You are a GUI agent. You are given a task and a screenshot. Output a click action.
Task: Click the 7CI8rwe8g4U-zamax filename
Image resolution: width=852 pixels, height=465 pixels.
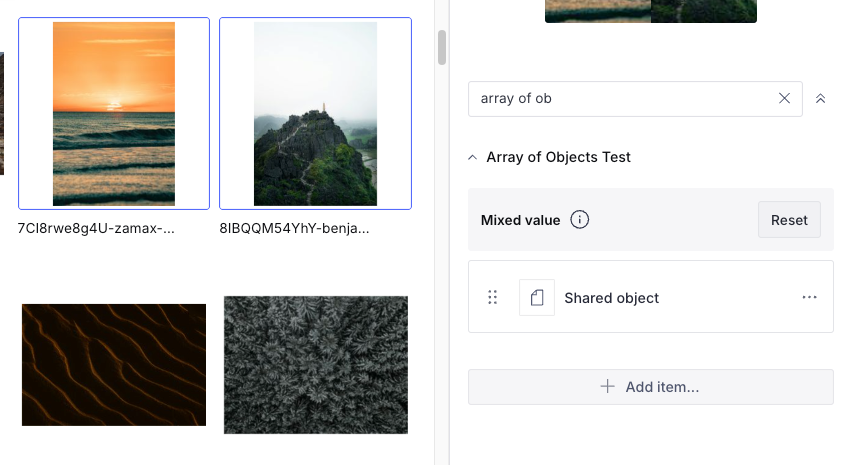point(96,228)
